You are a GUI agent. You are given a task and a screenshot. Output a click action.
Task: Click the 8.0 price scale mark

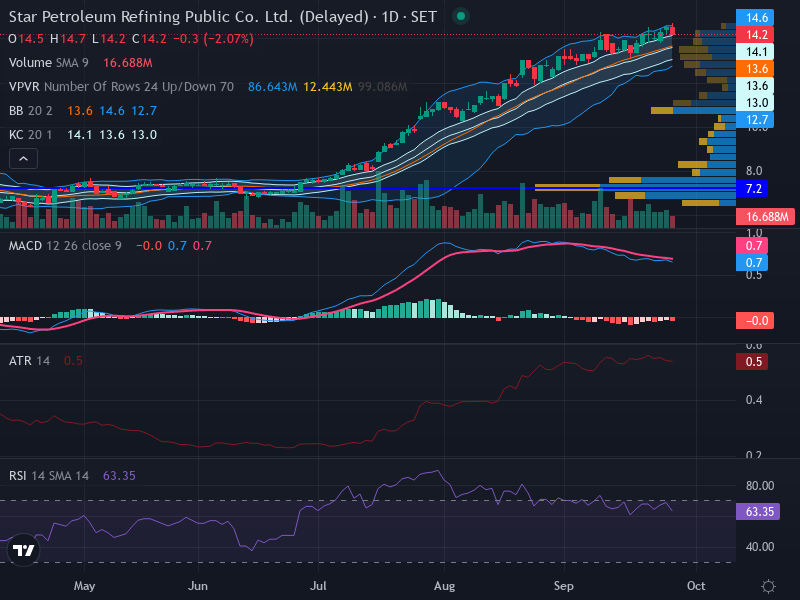(x=754, y=170)
